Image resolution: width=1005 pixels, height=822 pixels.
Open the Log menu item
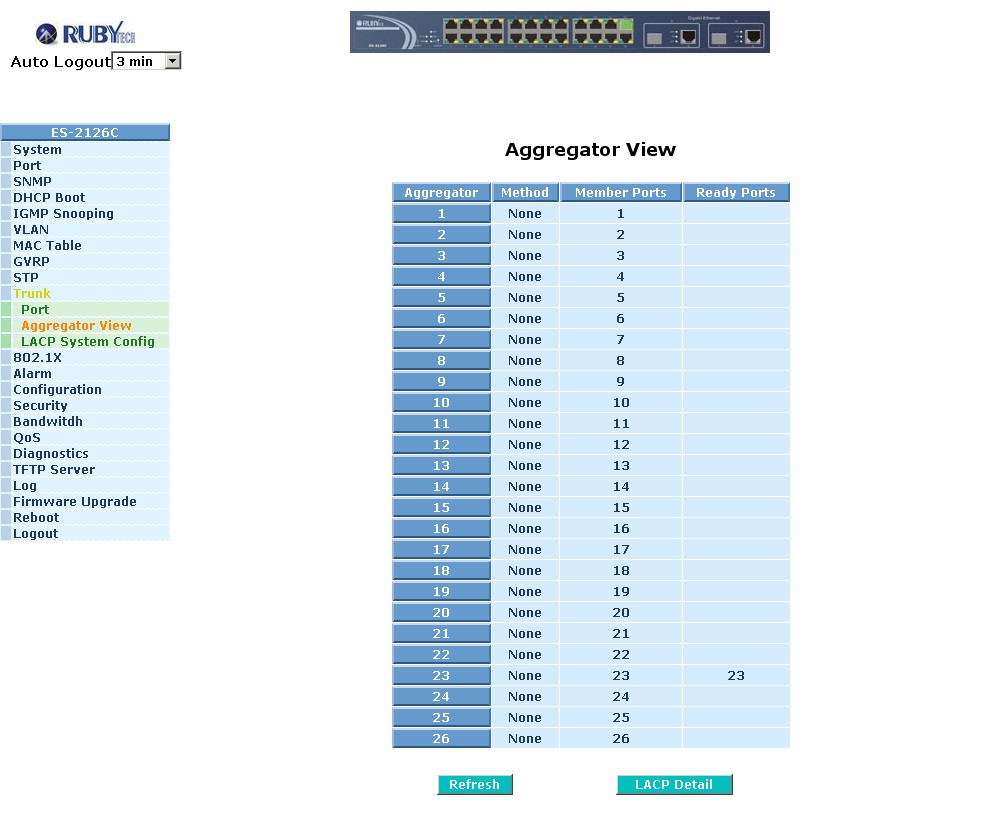point(24,486)
